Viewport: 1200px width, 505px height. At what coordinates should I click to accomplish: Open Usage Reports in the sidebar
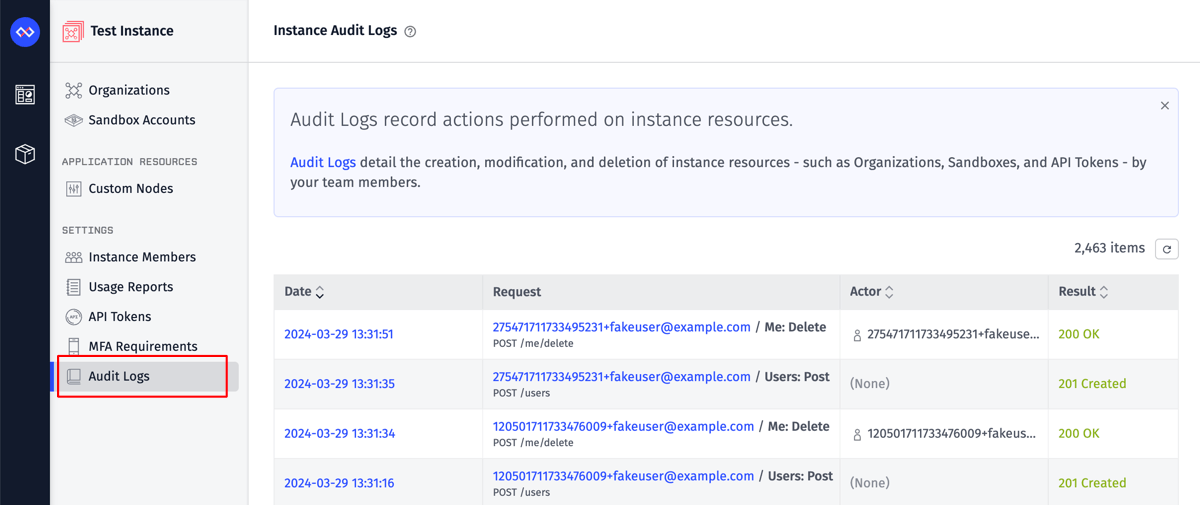pyautogui.click(x=131, y=287)
